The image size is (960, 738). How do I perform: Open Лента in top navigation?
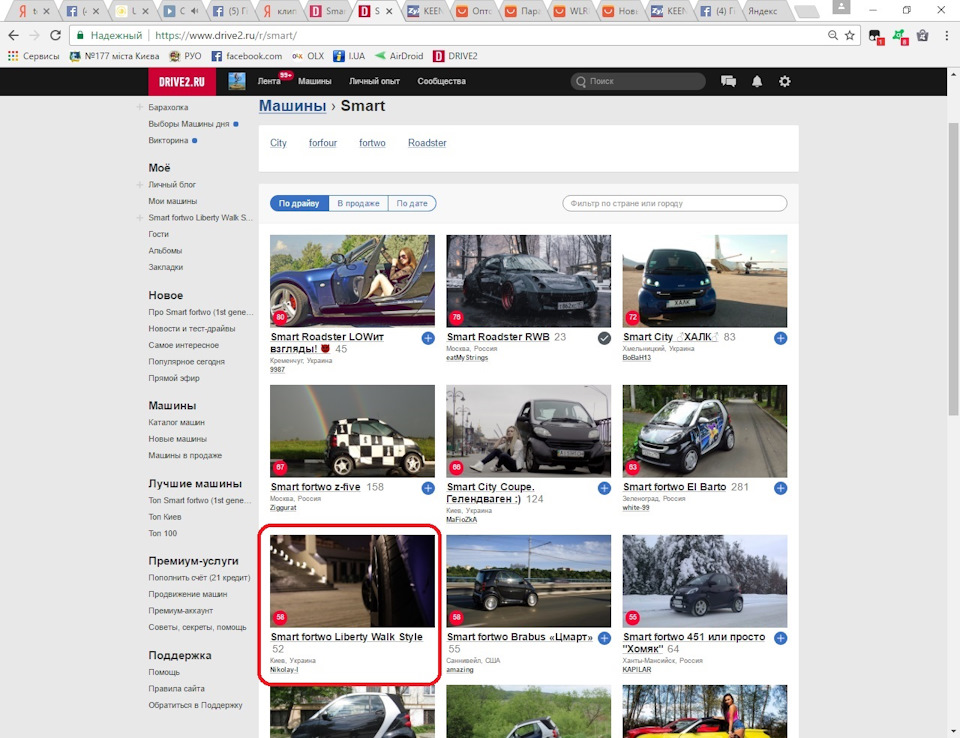(269, 81)
